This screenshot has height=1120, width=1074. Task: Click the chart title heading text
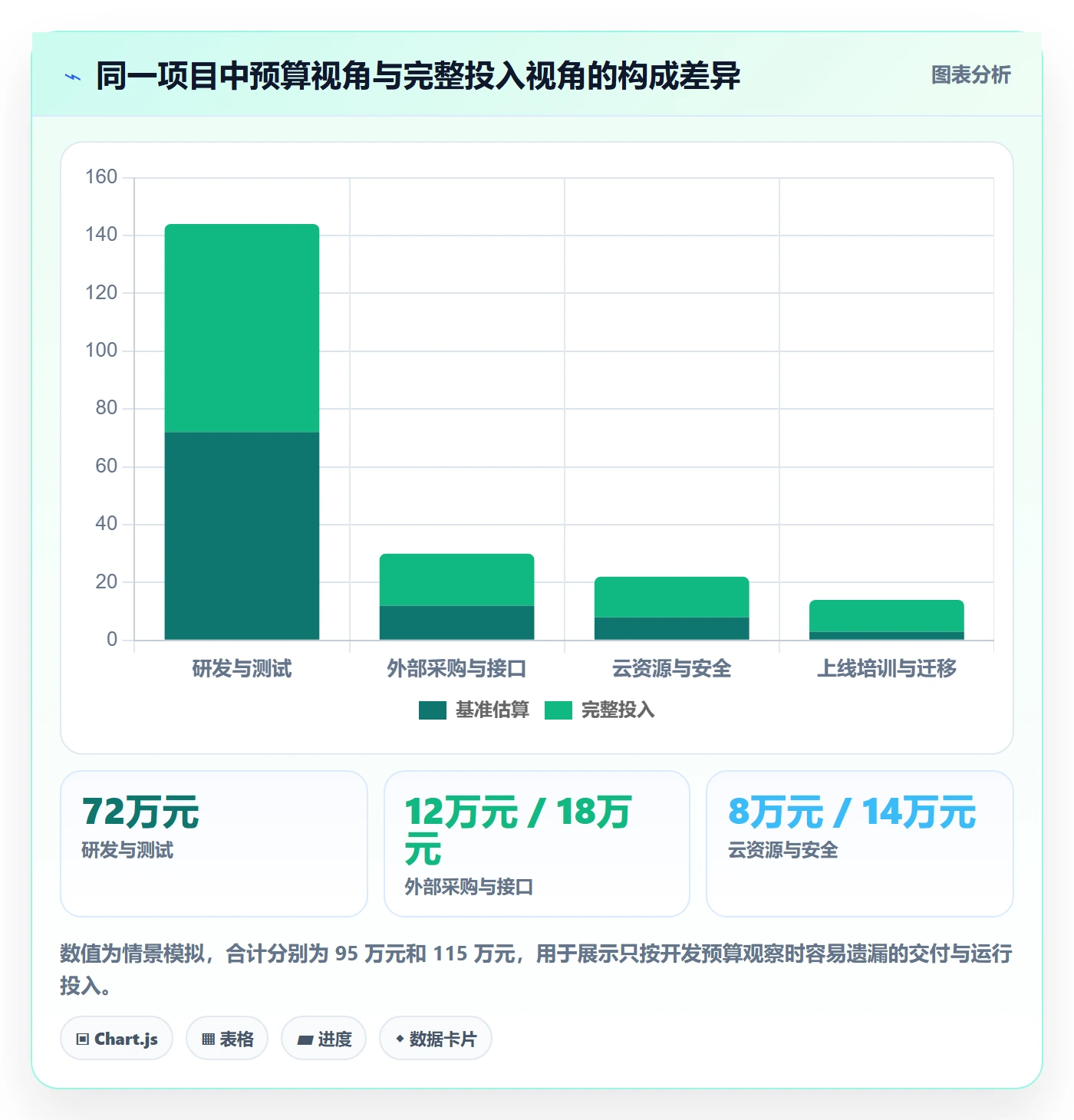(418, 76)
